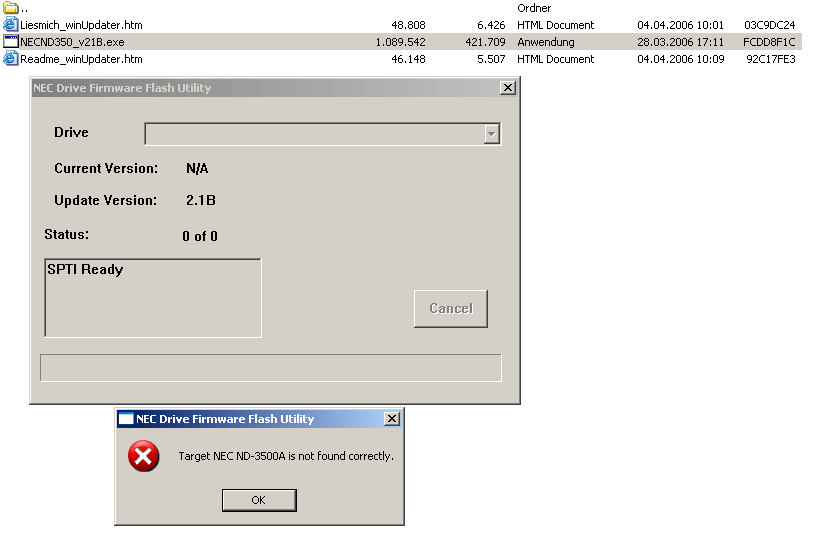
Task: Click CRC value FCDD8F1C
Action: pyautogui.click(x=769, y=42)
